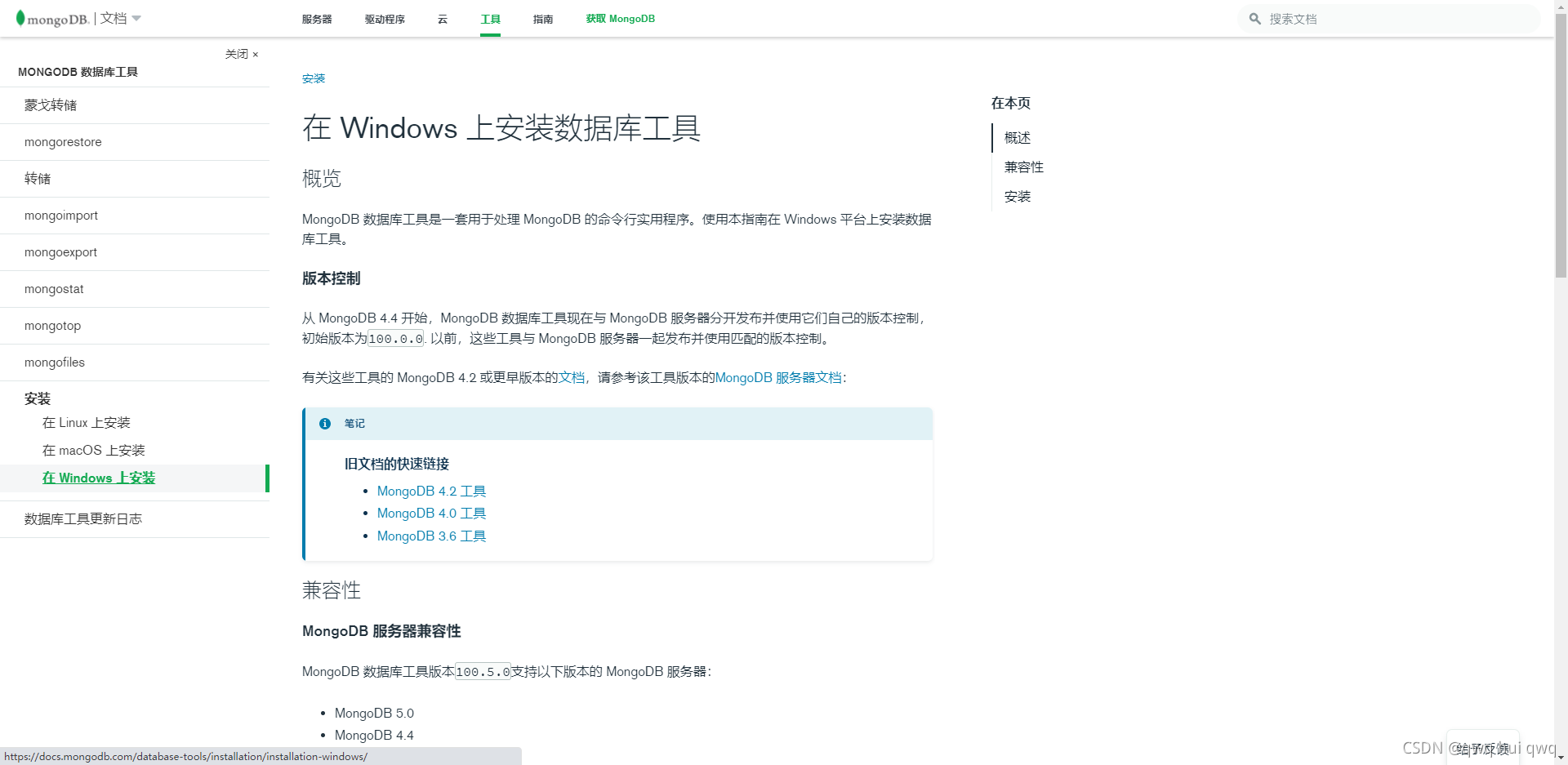Open the MongoDB 3.6 工具 link
Viewport: 1568px width, 765px height.
click(431, 536)
